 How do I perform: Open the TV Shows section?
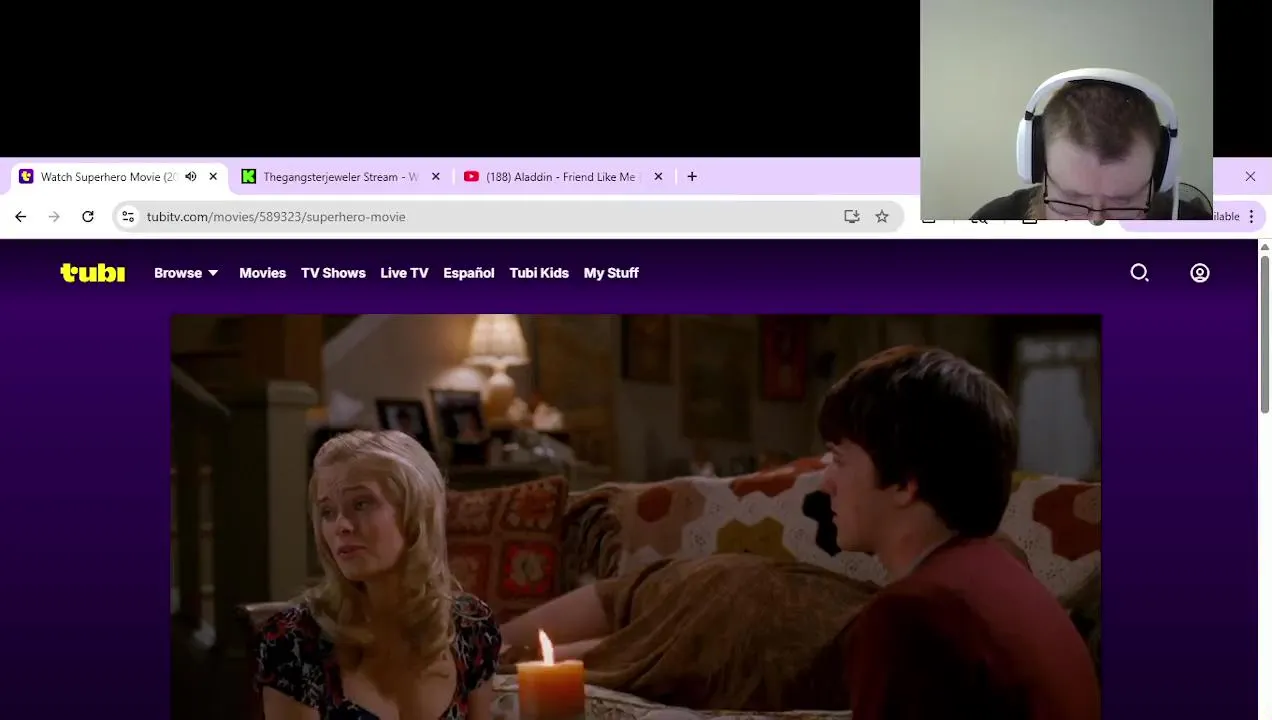(x=333, y=273)
